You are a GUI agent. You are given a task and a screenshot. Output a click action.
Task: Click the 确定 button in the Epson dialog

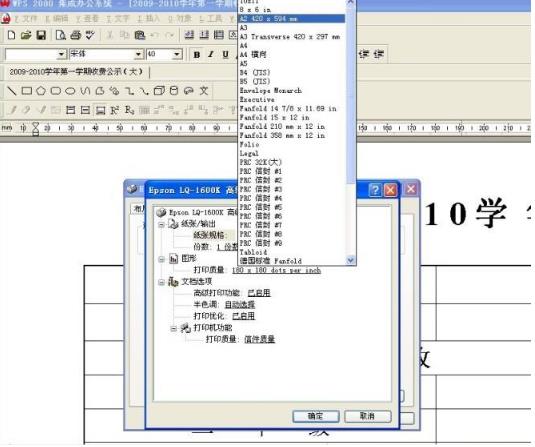316,416
